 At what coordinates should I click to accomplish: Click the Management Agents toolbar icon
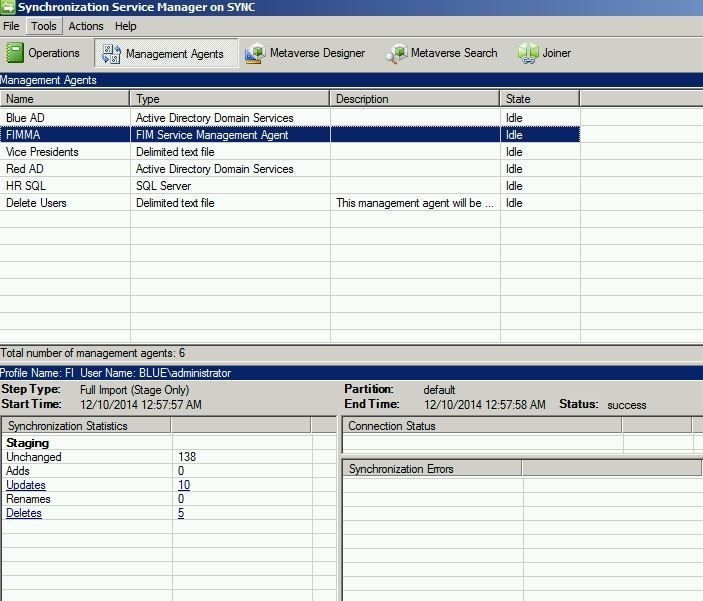click(111, 53)
